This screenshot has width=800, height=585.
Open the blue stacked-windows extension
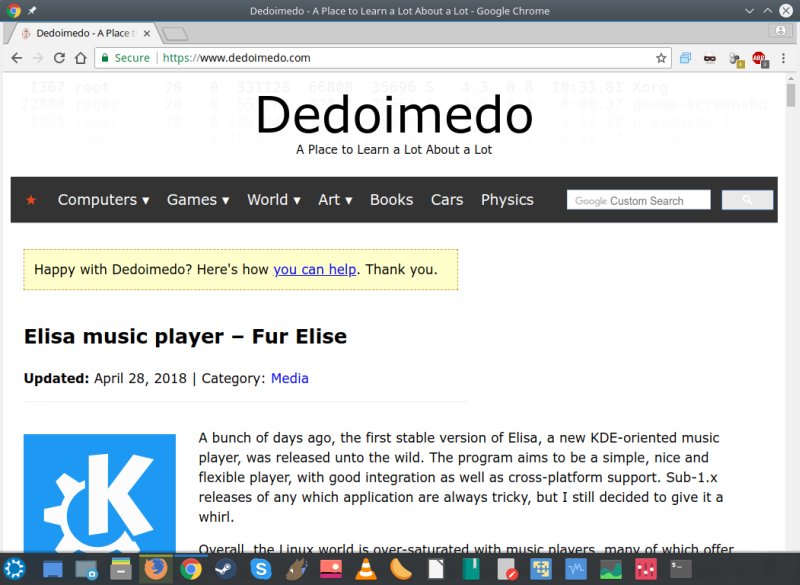[x=685, y=58]
